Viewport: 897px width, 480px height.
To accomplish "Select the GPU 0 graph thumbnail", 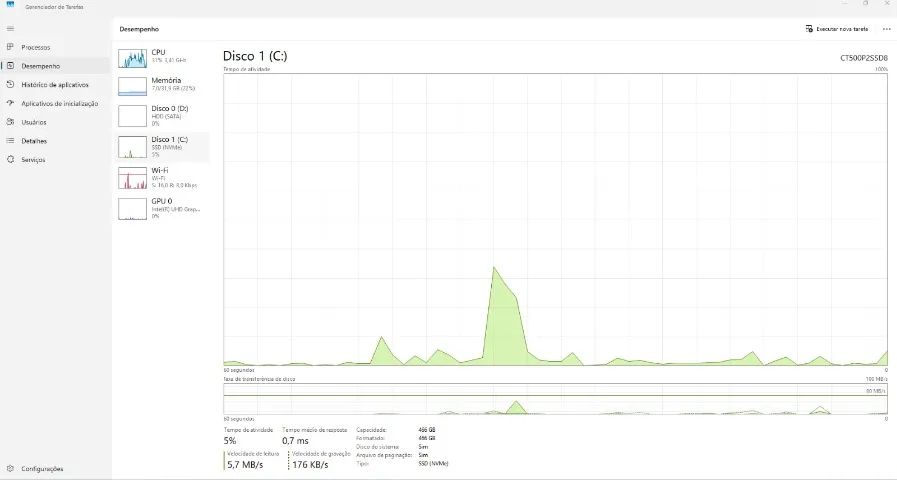I will coord(132,209).
